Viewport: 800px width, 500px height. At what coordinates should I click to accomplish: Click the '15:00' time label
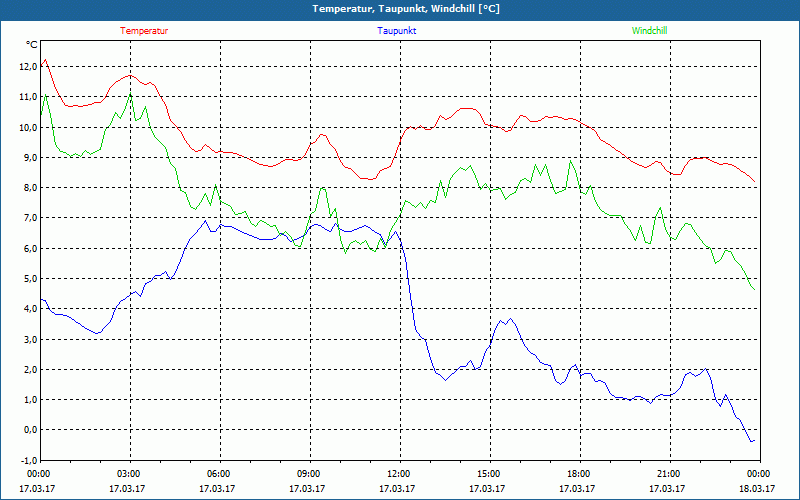(x=487, y=474)
